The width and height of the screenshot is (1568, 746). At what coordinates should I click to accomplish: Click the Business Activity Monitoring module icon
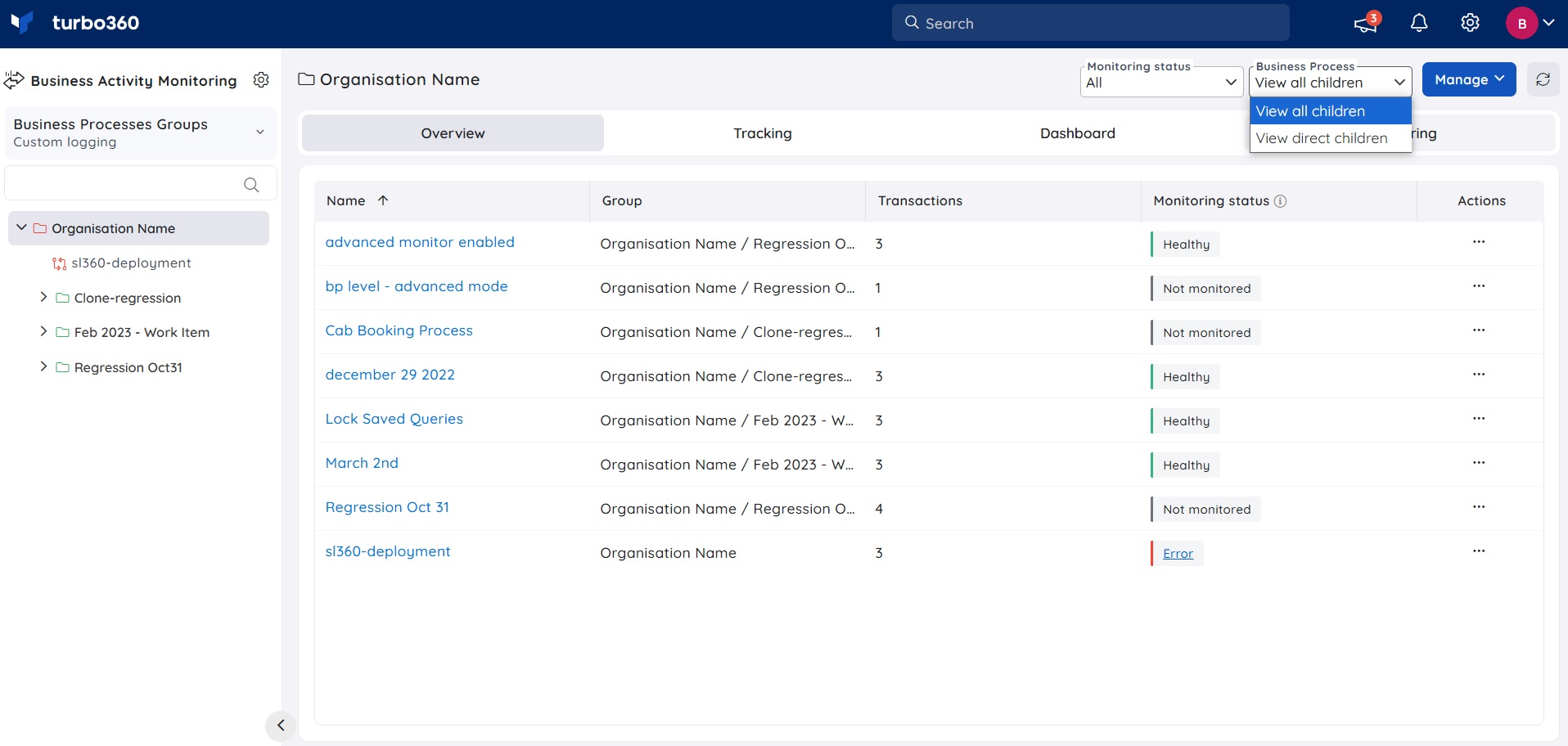point(14,80)
